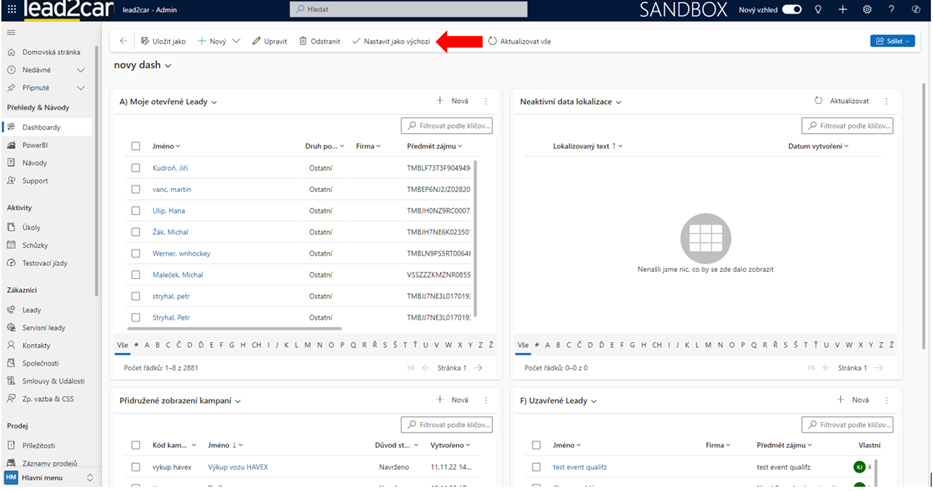
Task: Check the box for Kudroň, Jiří
Action: [136, 168]
